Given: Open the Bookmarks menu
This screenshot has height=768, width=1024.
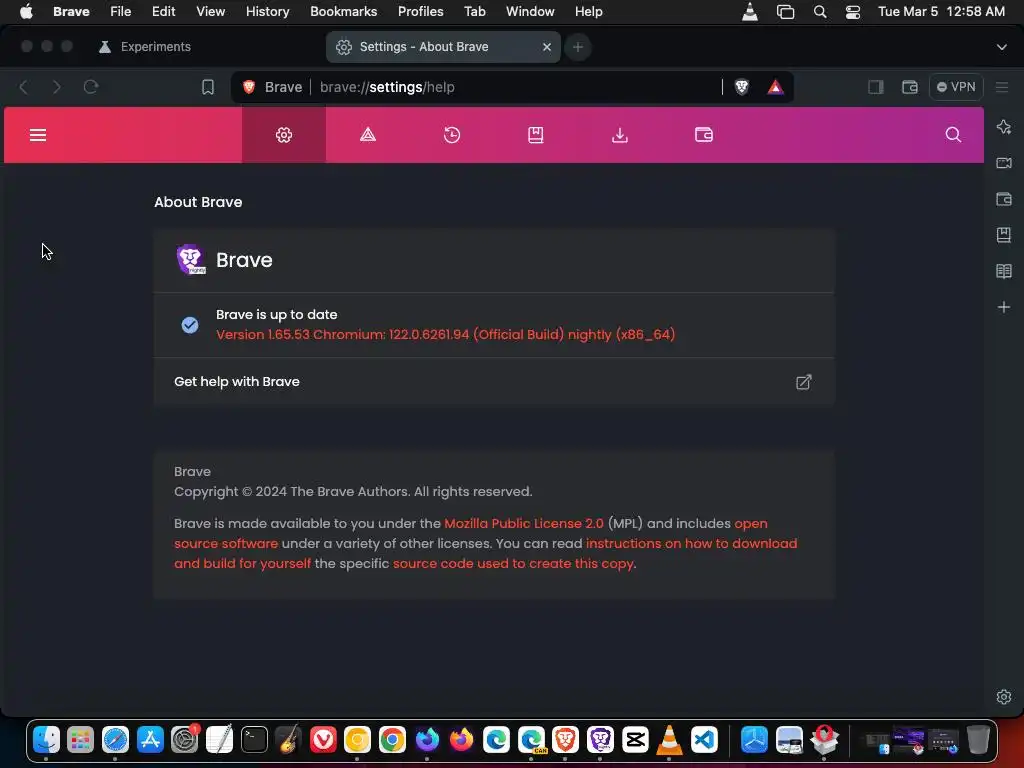Looking at the screenshot, I should click(344, 11).
